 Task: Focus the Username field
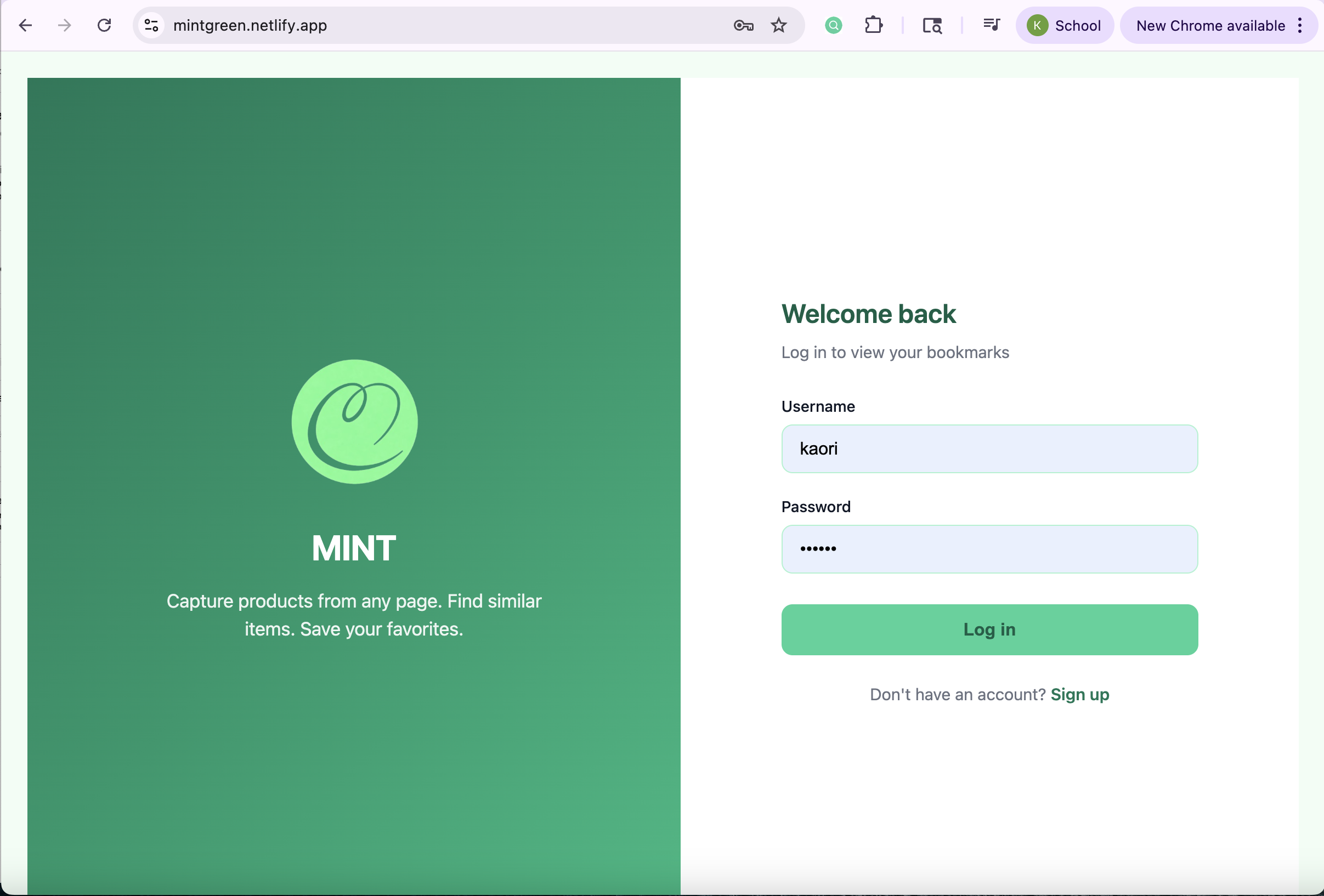[x=989, y=449]
